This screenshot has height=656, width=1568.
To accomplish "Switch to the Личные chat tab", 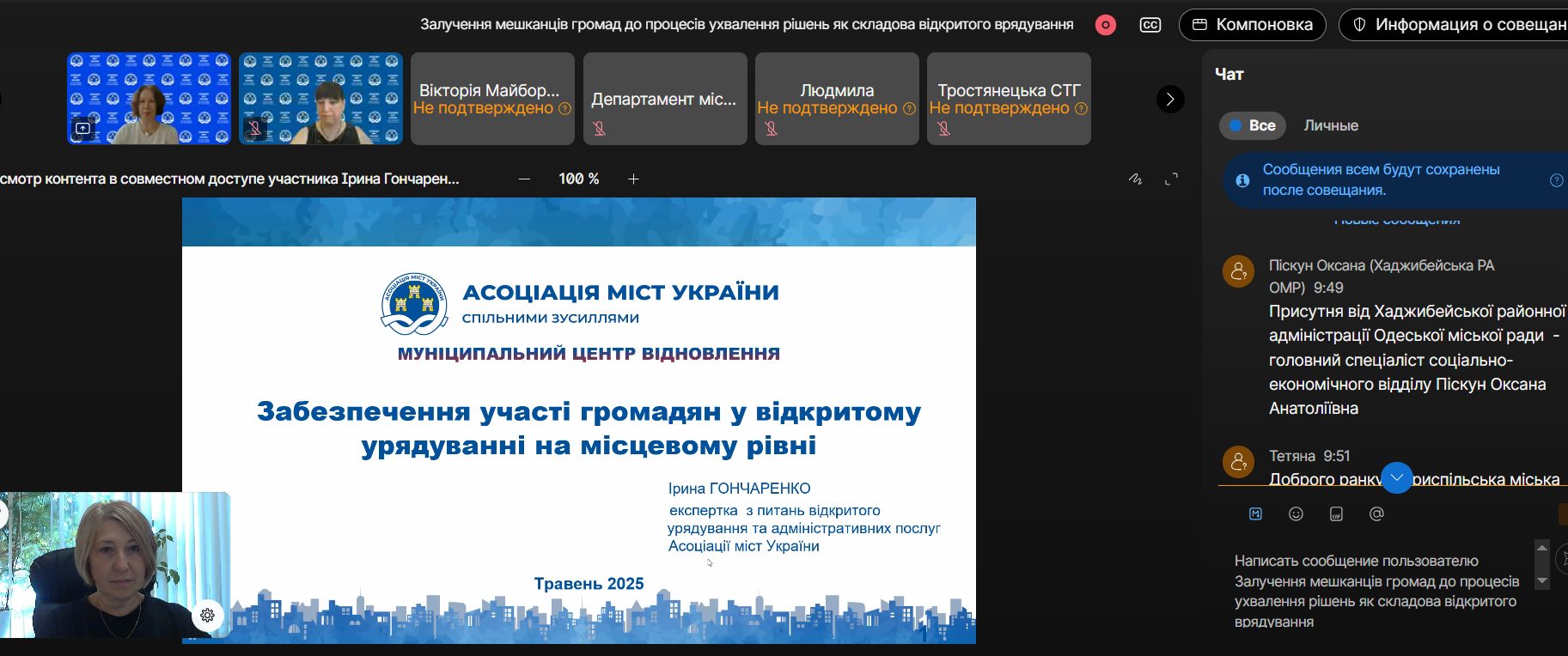I will (1331, 125).
